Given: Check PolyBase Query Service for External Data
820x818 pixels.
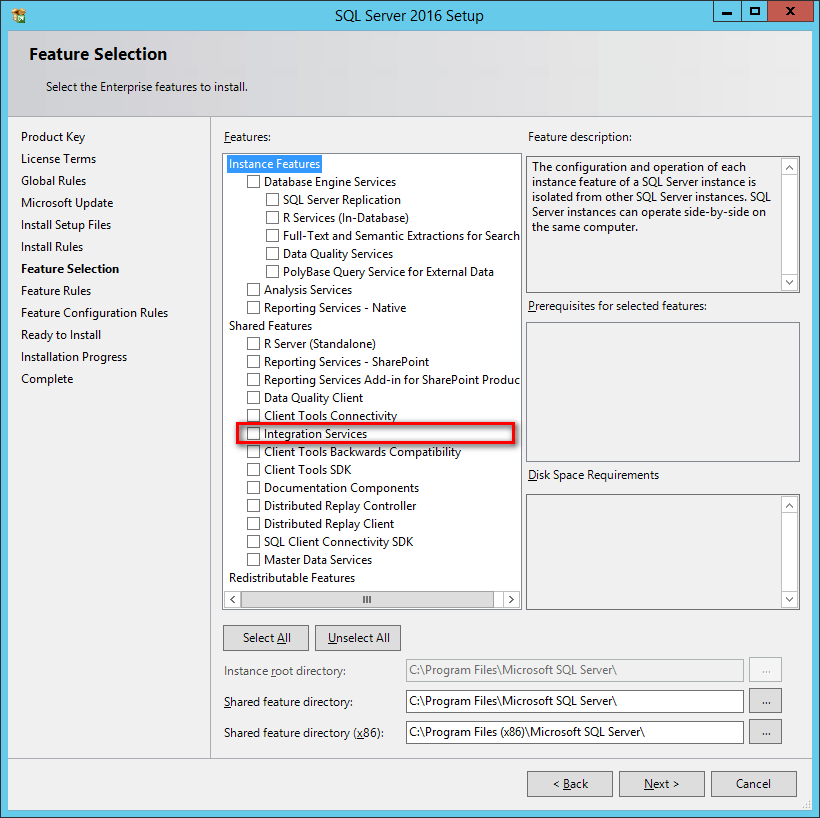Looking at the screenshot, I should (271, 271).
